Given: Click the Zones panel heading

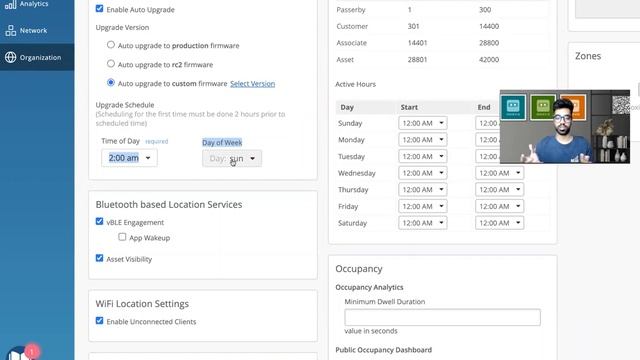Looking at the screenshot, I should pos(588,56).
